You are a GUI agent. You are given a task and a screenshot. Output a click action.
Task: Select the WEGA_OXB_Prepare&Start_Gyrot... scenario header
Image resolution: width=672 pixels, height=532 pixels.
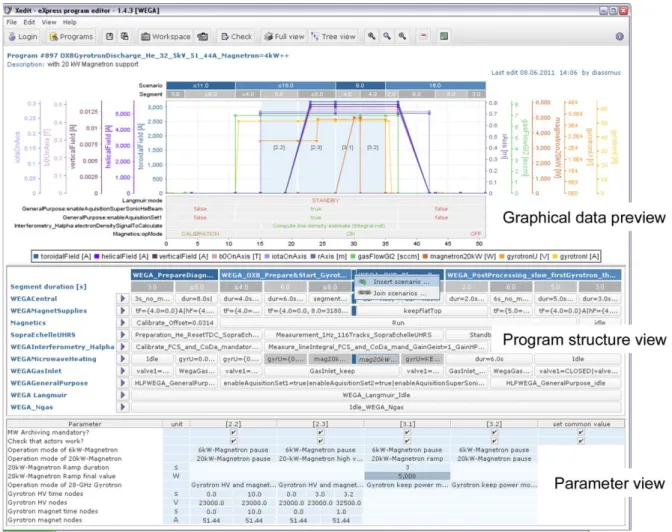(x=285, y=275)
